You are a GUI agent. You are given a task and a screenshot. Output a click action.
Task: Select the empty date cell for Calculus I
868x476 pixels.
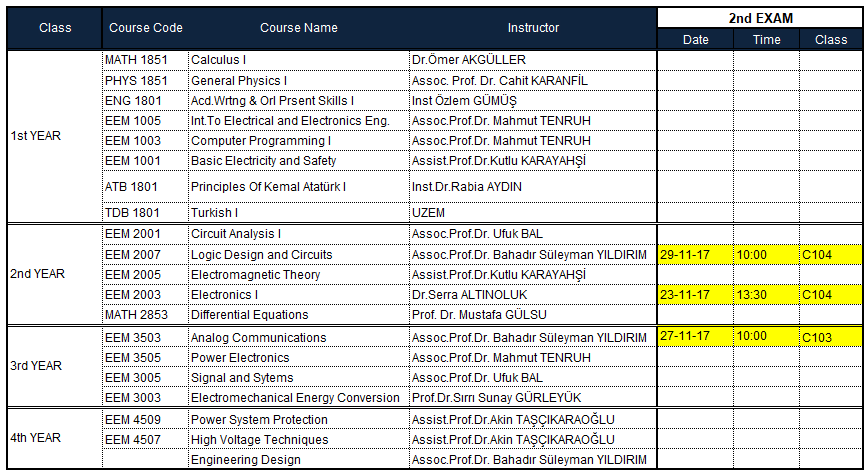695,60
